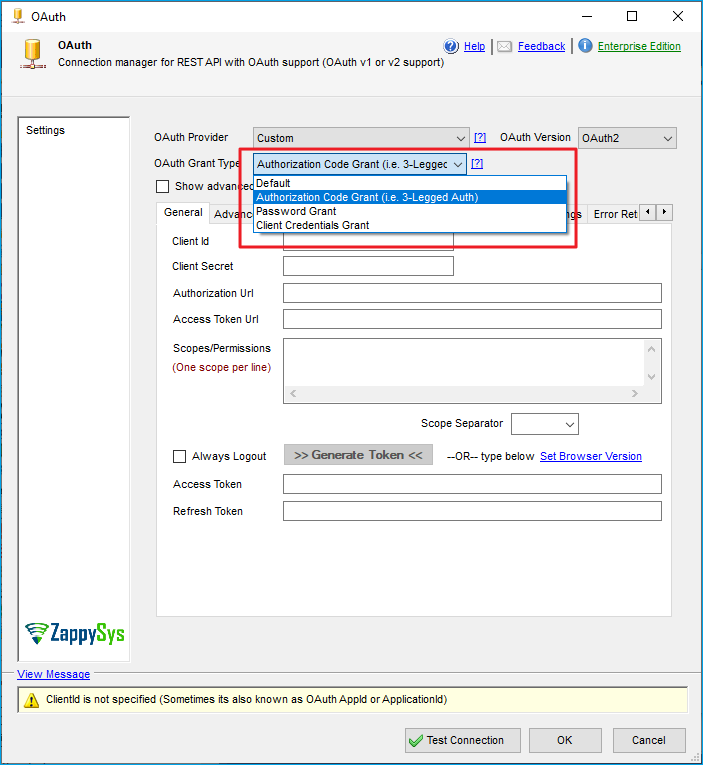Click the blue Help question-mark icon
The image size is (703, 765).
click(x=451, y=46)
